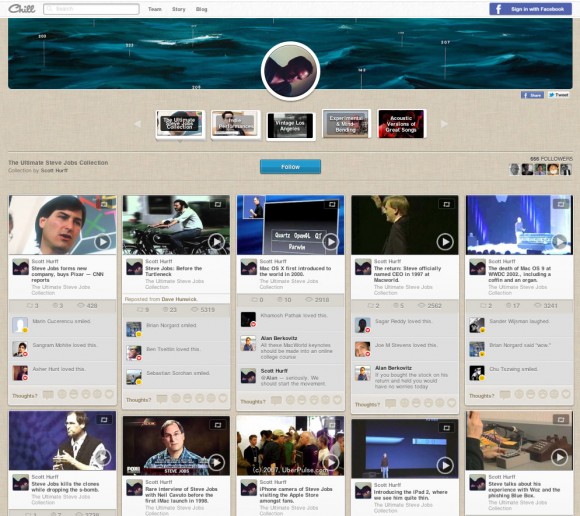Open the Acoustic Versions of Great Songs collection

(x=402, y=124)
